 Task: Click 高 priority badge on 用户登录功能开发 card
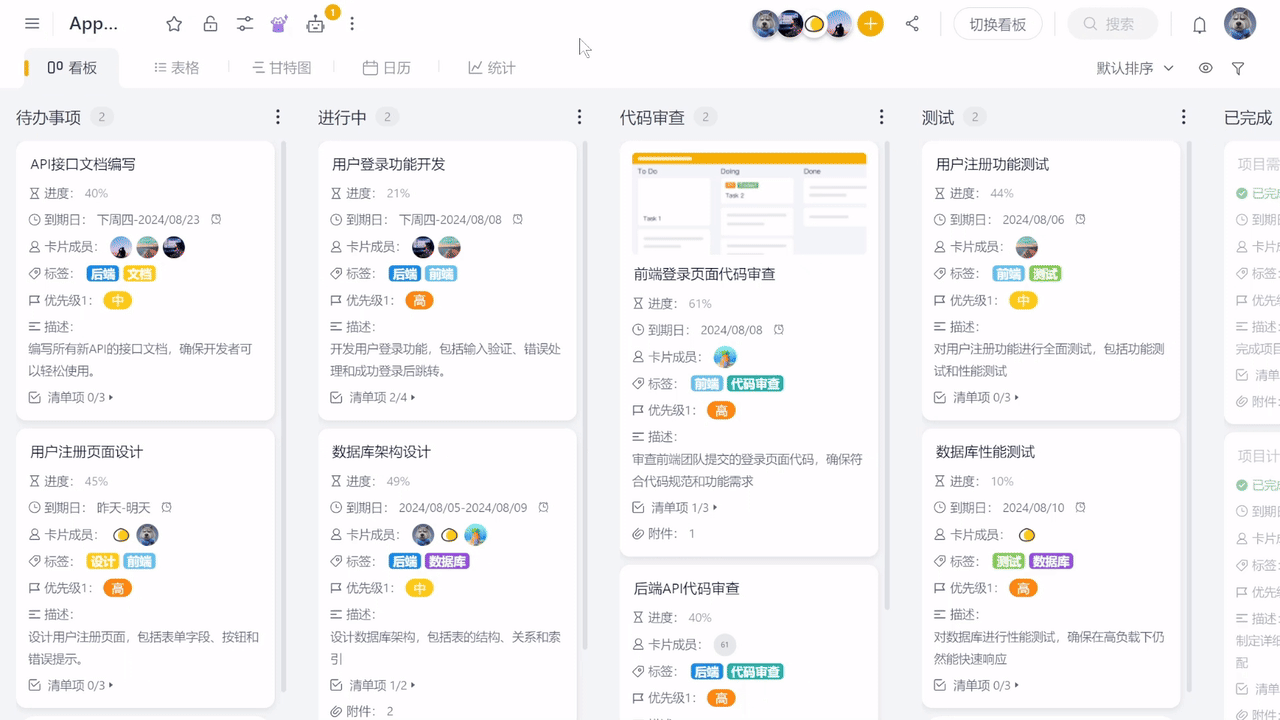(419, 300)
